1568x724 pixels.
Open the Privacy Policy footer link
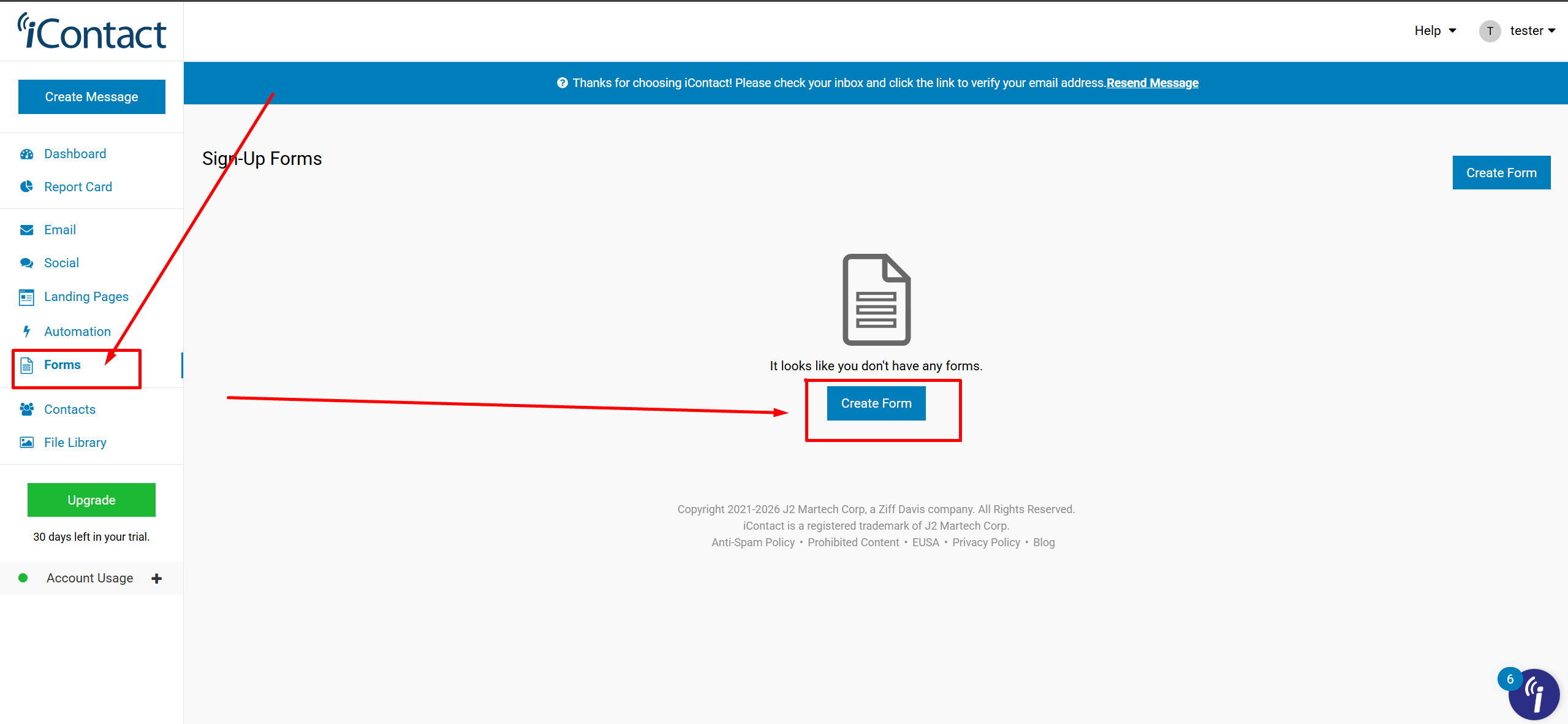(x=985, y=543)
